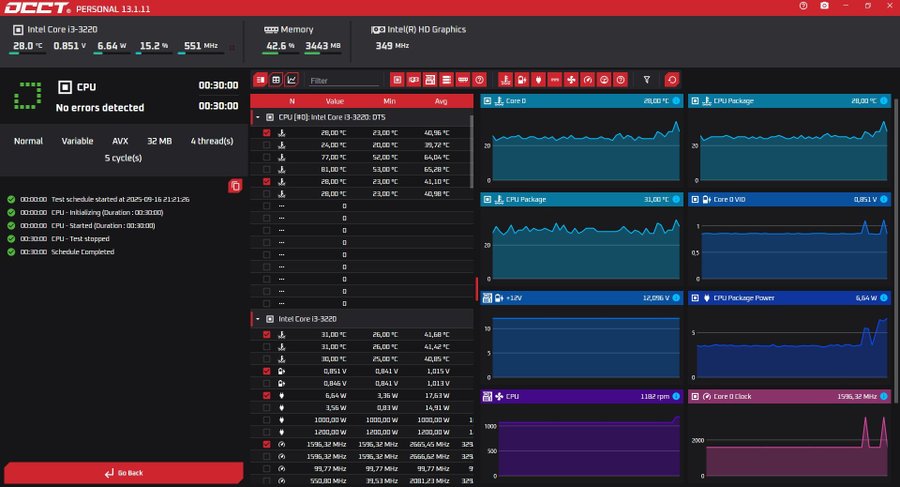Switch to graph-only view icon
This screenshot has height=487, width=900.
(292, 80)
